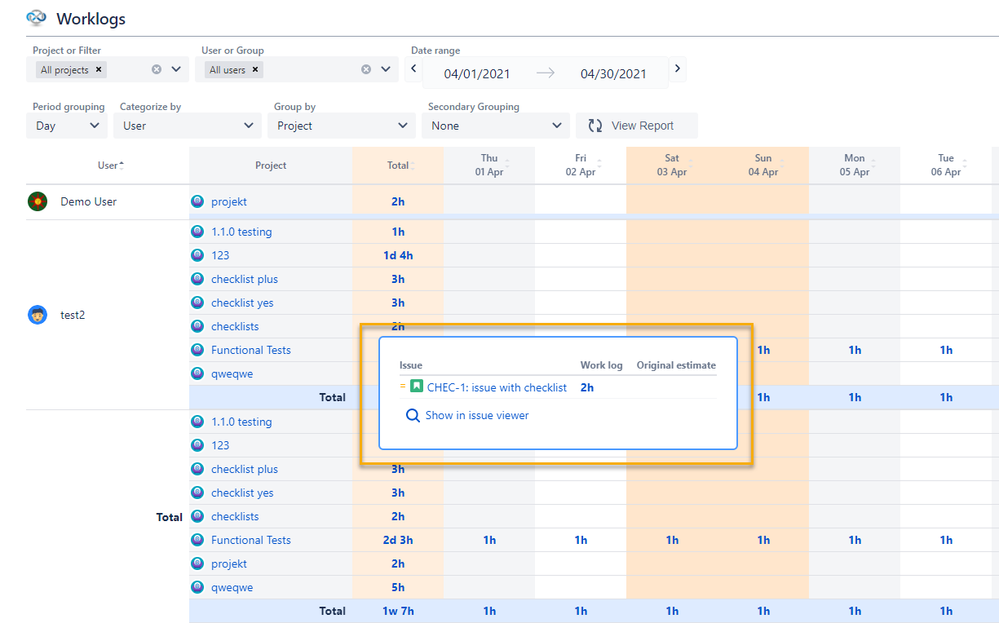Open the Period grouping Day dropdown

point(68,126)
